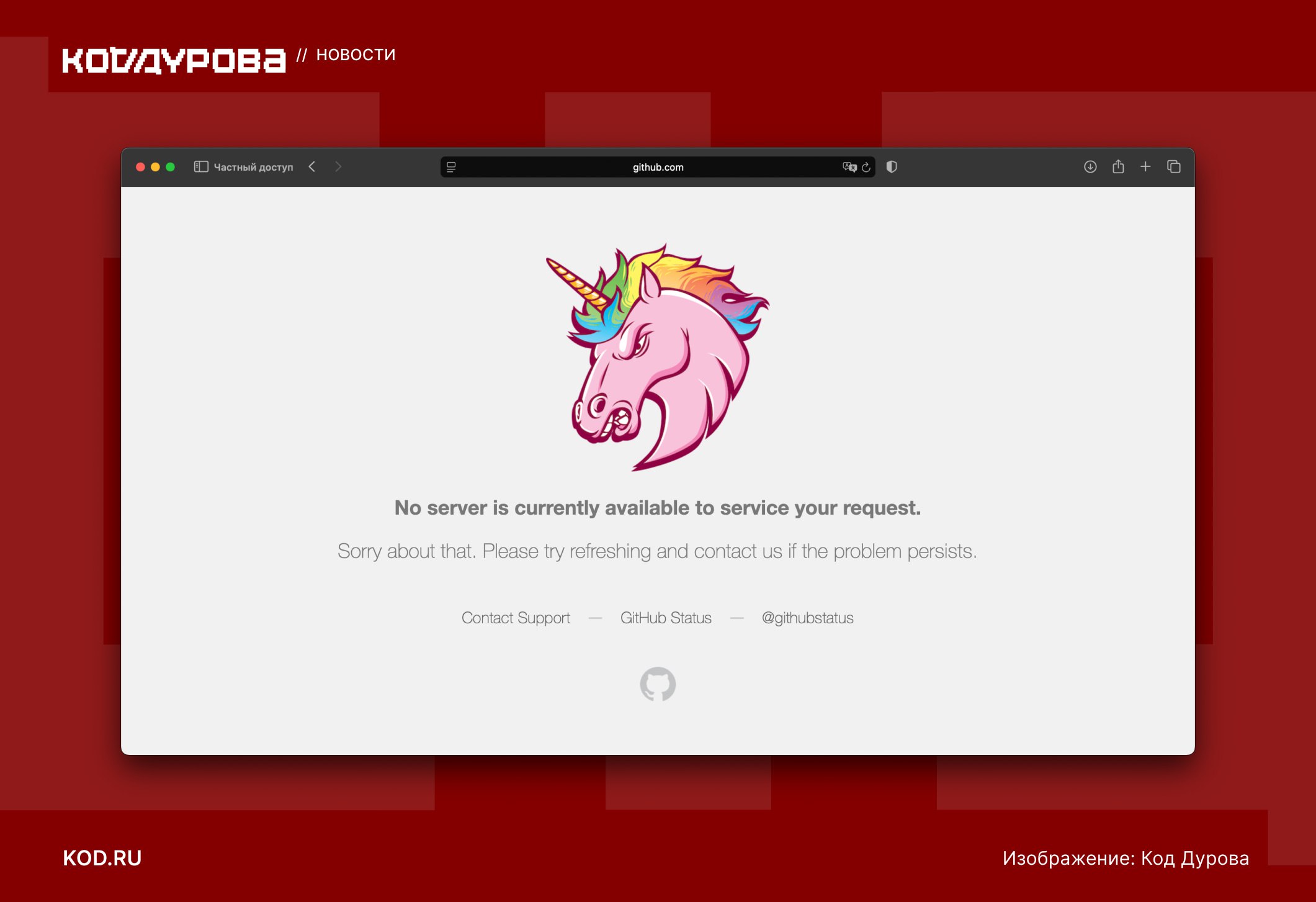Open the @githubstatus link
The height and width of the screenshot is (902, 1316).
pyautogui.click(x=807, y=618)
